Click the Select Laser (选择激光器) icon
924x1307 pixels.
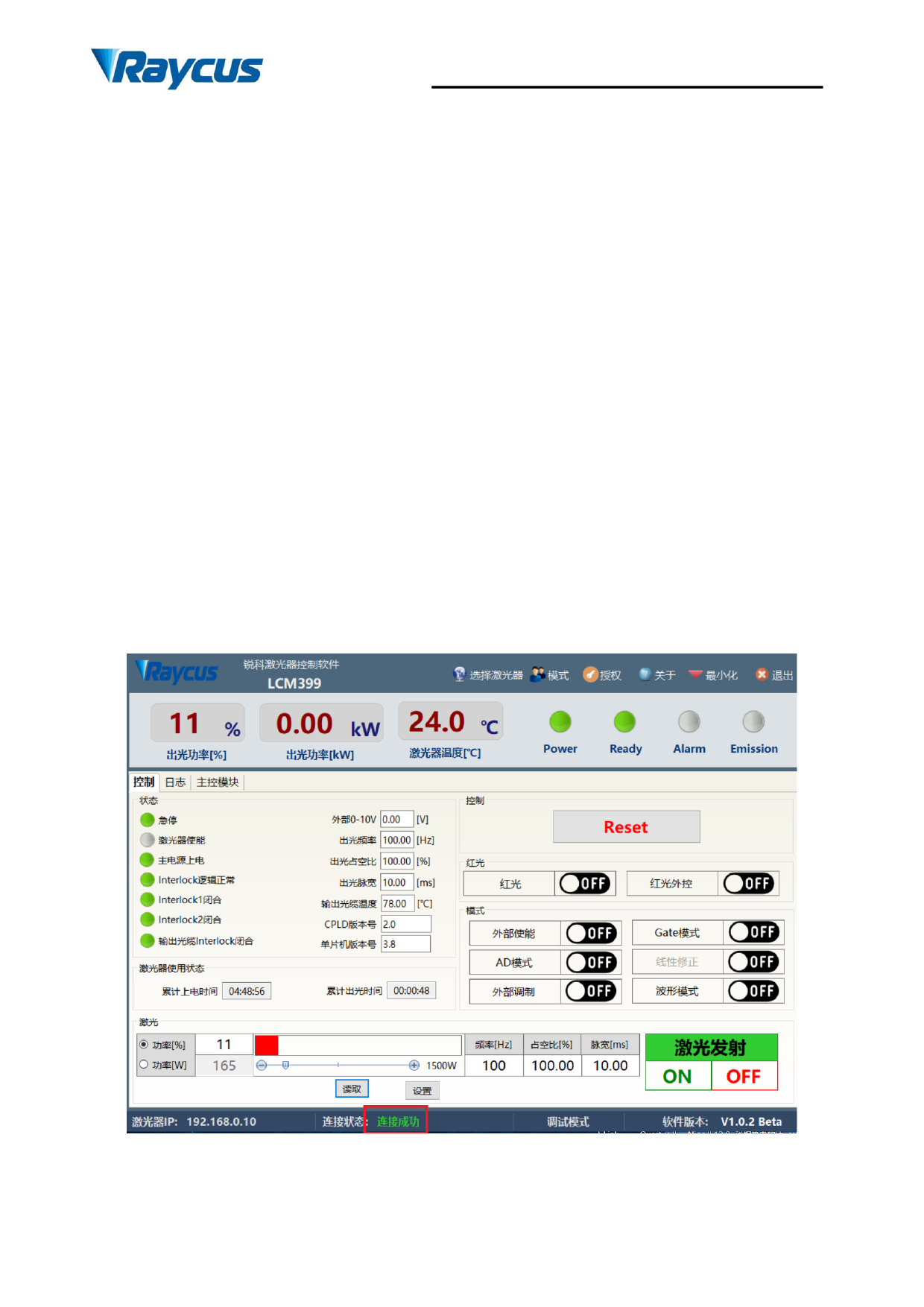[459, 674]
